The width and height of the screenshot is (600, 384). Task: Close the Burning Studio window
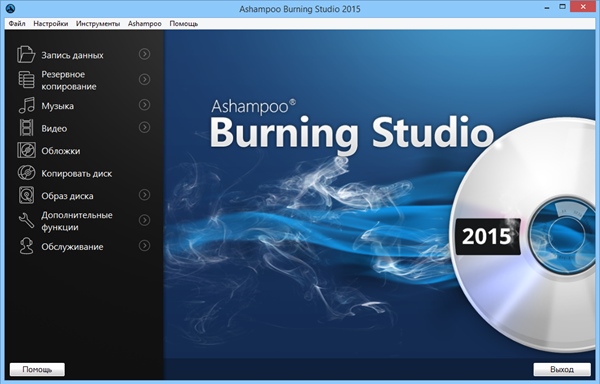tap(583, 7)
